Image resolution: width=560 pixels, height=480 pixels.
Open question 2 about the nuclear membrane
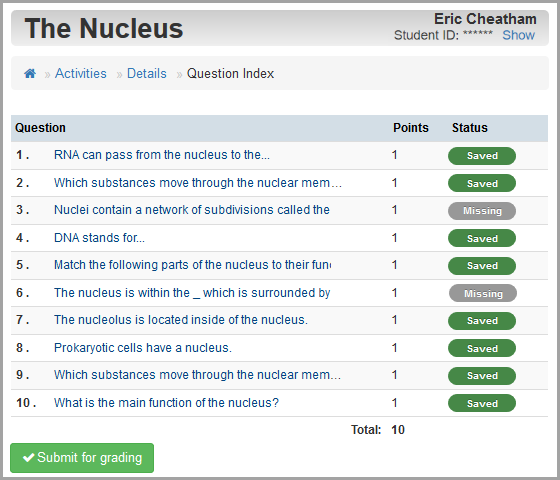point(198,183)
